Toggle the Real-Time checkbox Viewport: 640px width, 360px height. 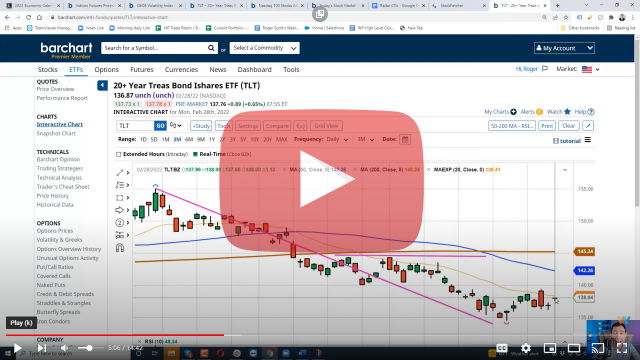pyautogui.click(x=195, y=154)
